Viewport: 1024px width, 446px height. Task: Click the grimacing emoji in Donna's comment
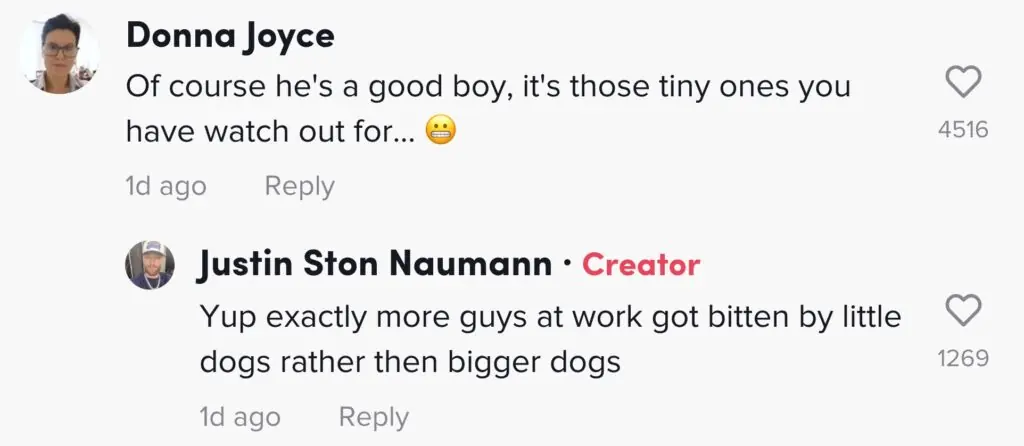tap(441, 130)
